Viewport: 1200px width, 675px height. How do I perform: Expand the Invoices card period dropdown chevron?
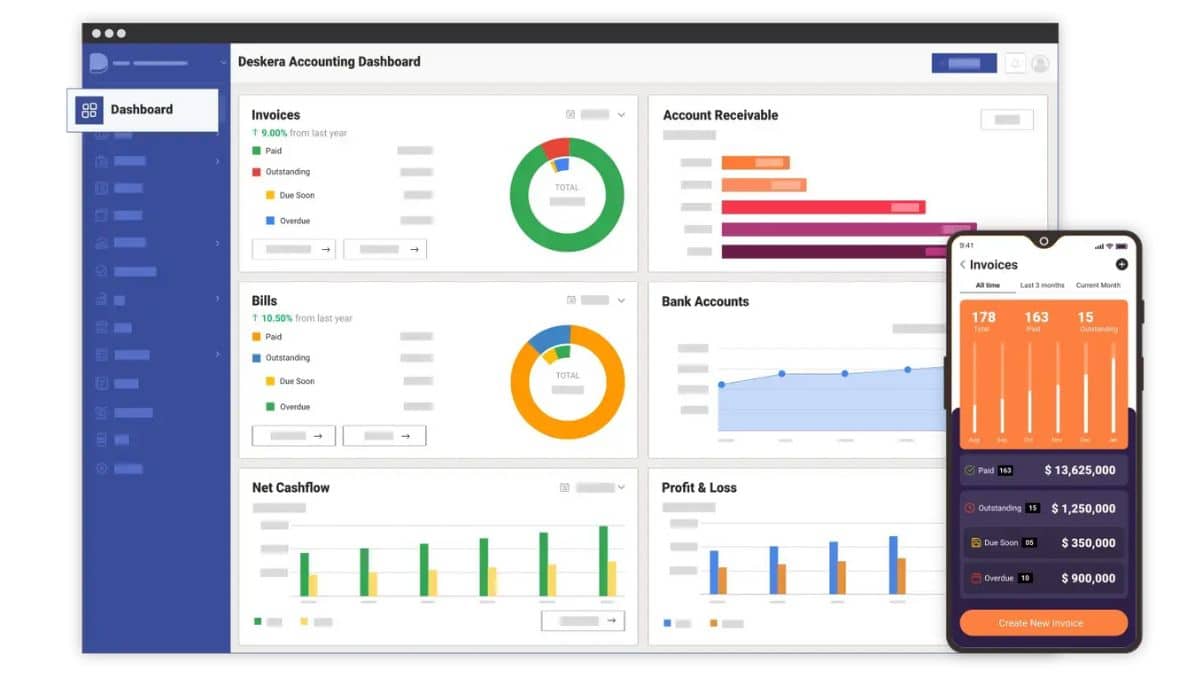(621, 115)
